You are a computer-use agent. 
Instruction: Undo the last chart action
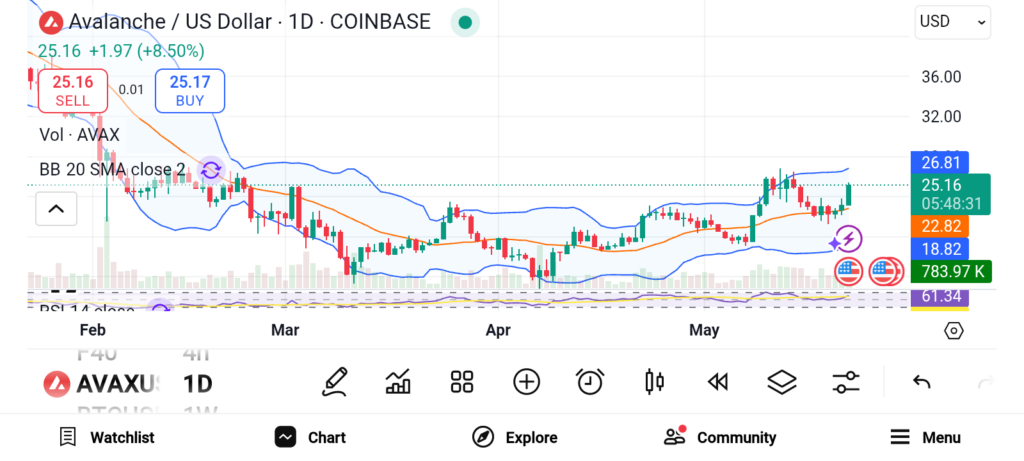pyautogui.click(x=922, y=381)
